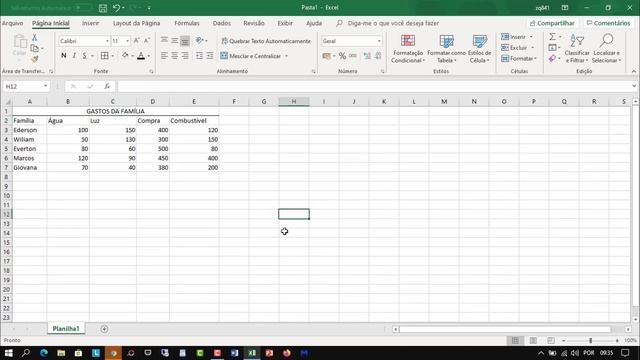Select the Format Painter brush
Image resolution: width=640 pixels, height=360 pixels.
click(x=35, y=59)
